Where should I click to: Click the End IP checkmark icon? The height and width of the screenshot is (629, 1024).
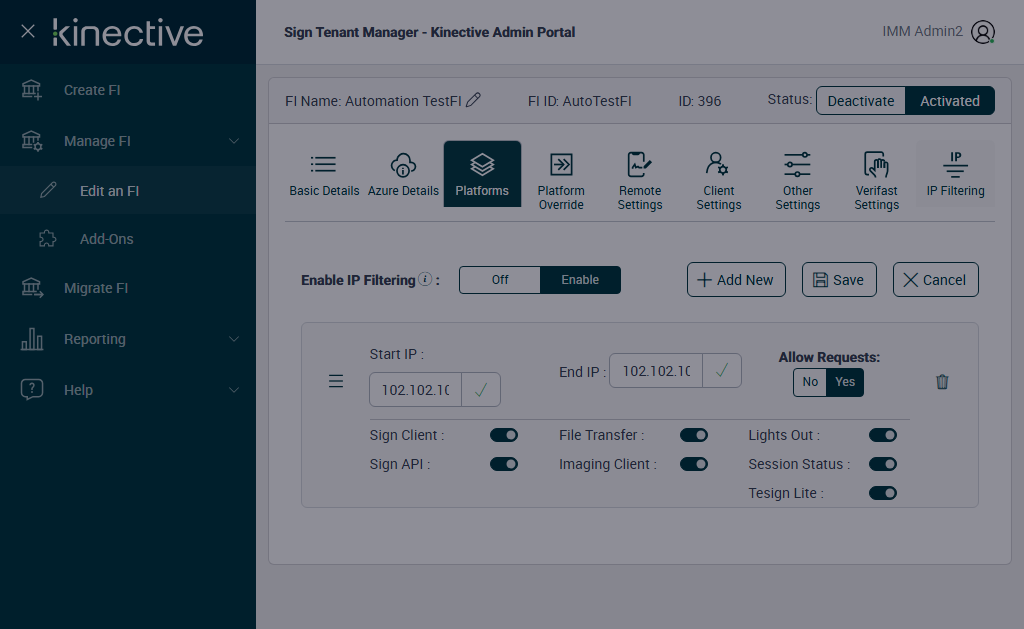(x=722, y=370)
